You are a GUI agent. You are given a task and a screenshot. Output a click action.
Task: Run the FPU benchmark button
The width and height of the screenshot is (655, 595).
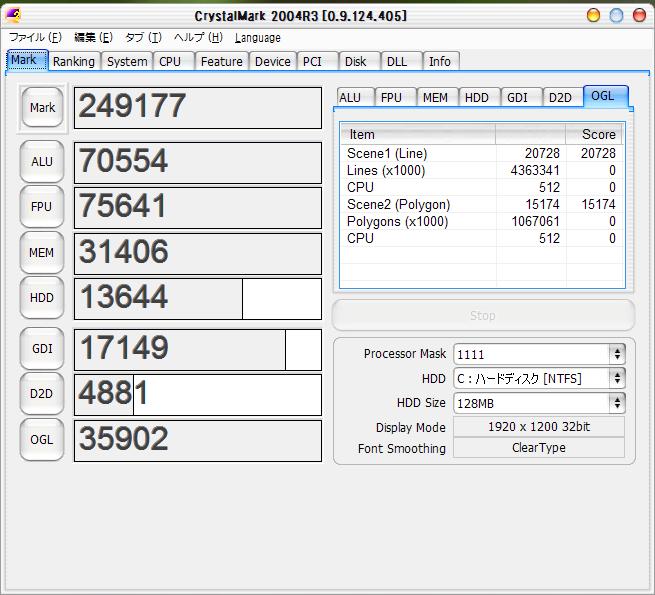tap(42, 207)
